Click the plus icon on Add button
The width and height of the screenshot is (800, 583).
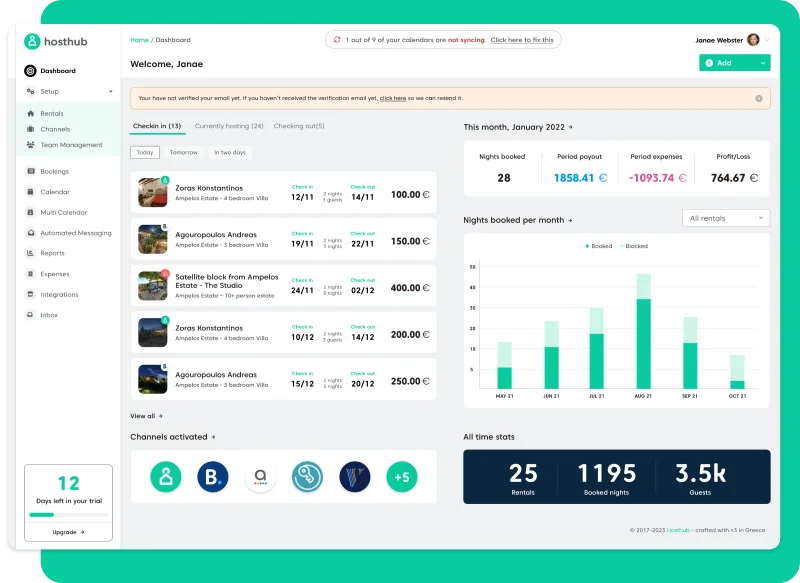point(709,63)
